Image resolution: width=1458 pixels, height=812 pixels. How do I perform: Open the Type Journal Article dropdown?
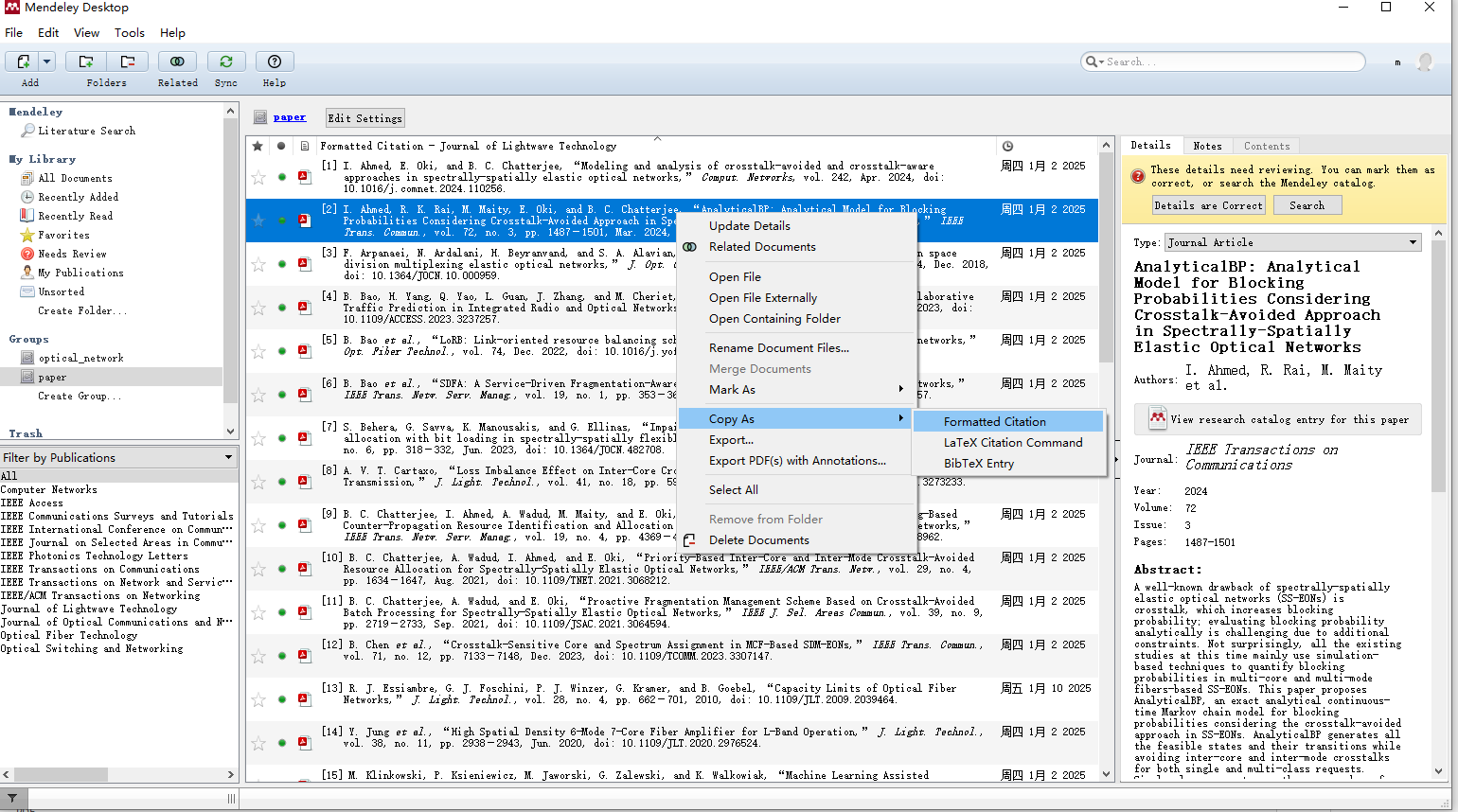(1293, 242)
